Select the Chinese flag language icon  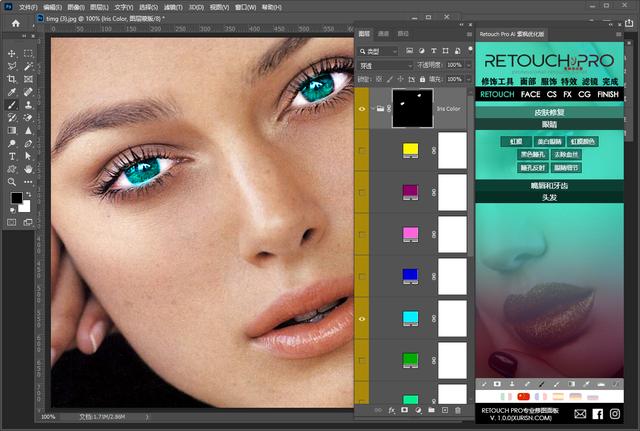(x=523, y=396)
